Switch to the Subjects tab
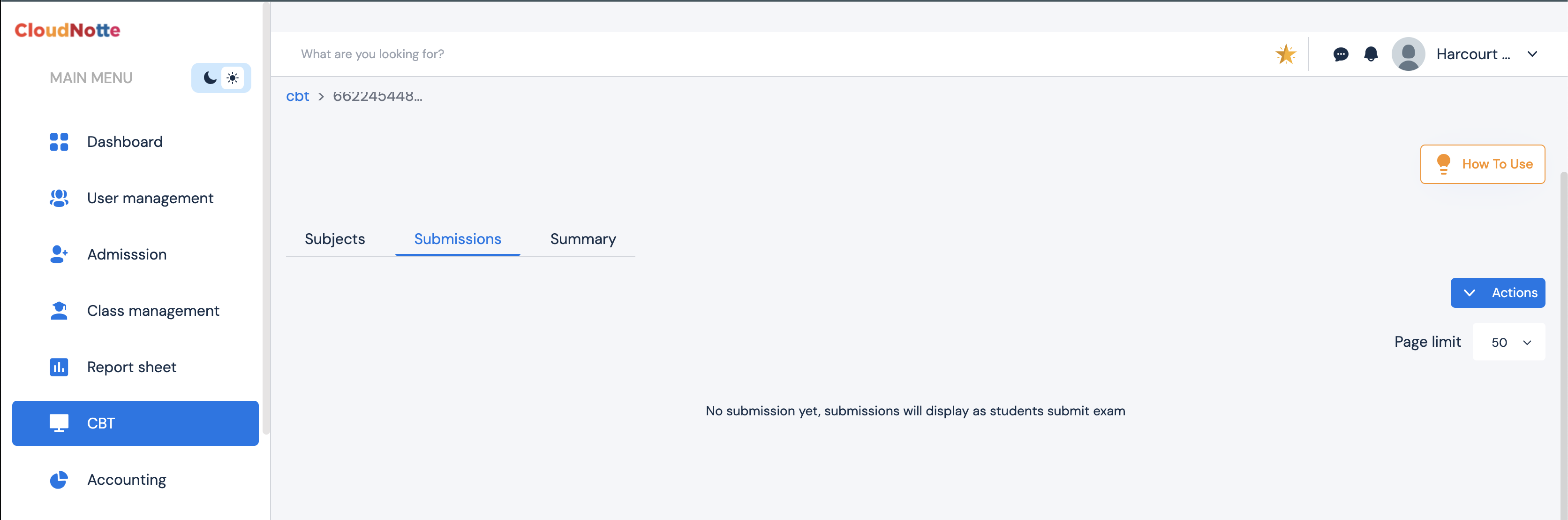This screenshot has height=520, width=1568. tap(335, 239)
